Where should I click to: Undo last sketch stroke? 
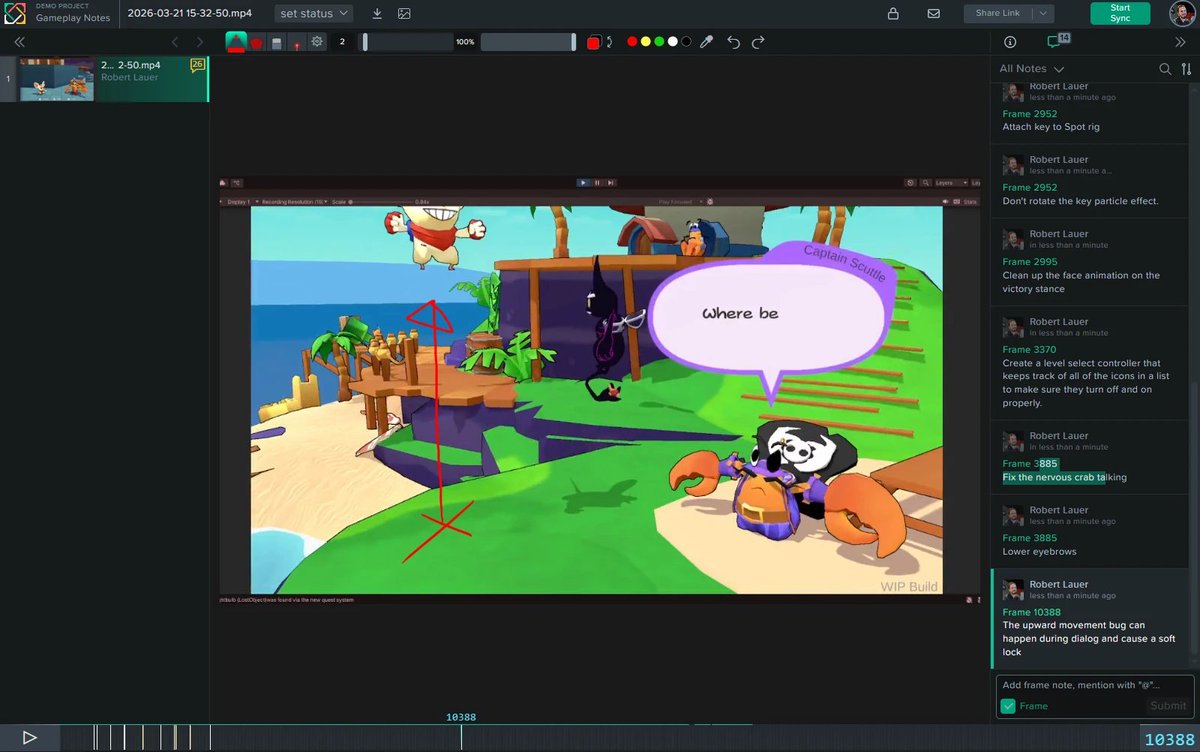(734, 42)
